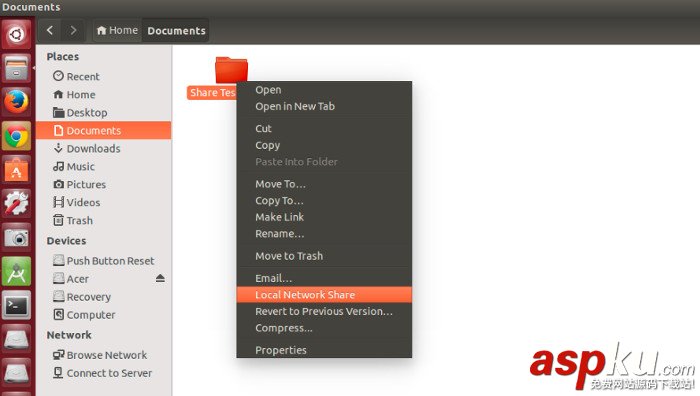Click Local Network Share

324,295
